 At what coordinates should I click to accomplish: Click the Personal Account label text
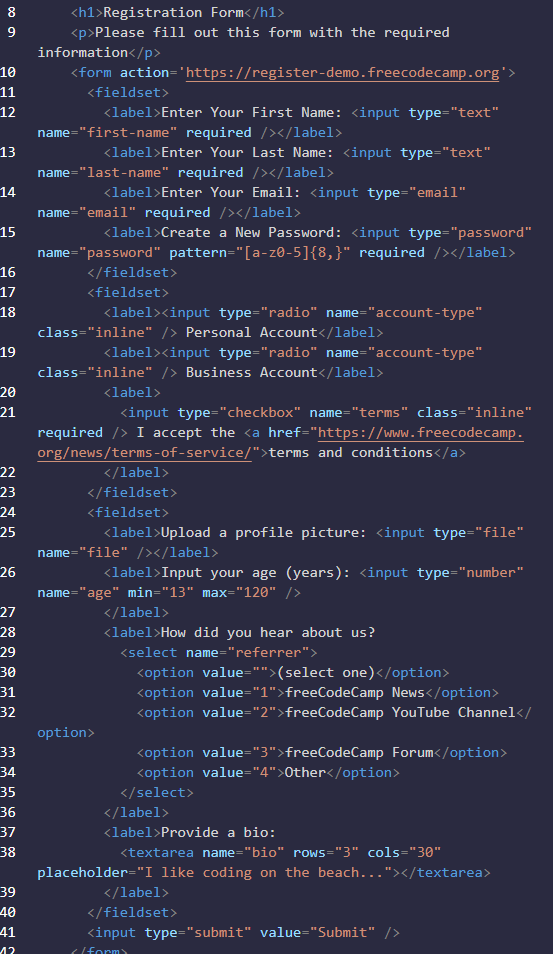(x=251, y=332)
